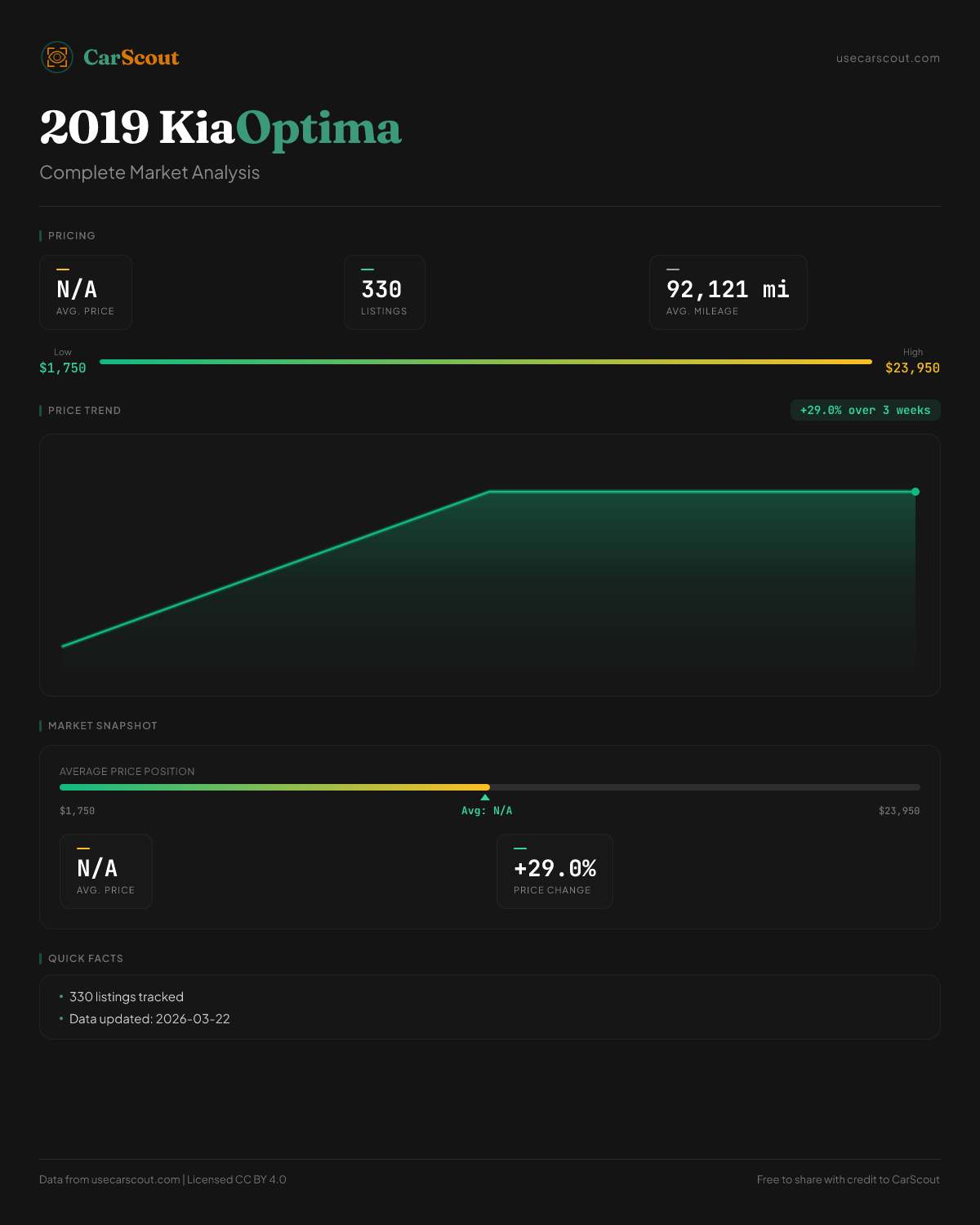
Task: Open the usecarscout.com link in header
Action: 888,58
